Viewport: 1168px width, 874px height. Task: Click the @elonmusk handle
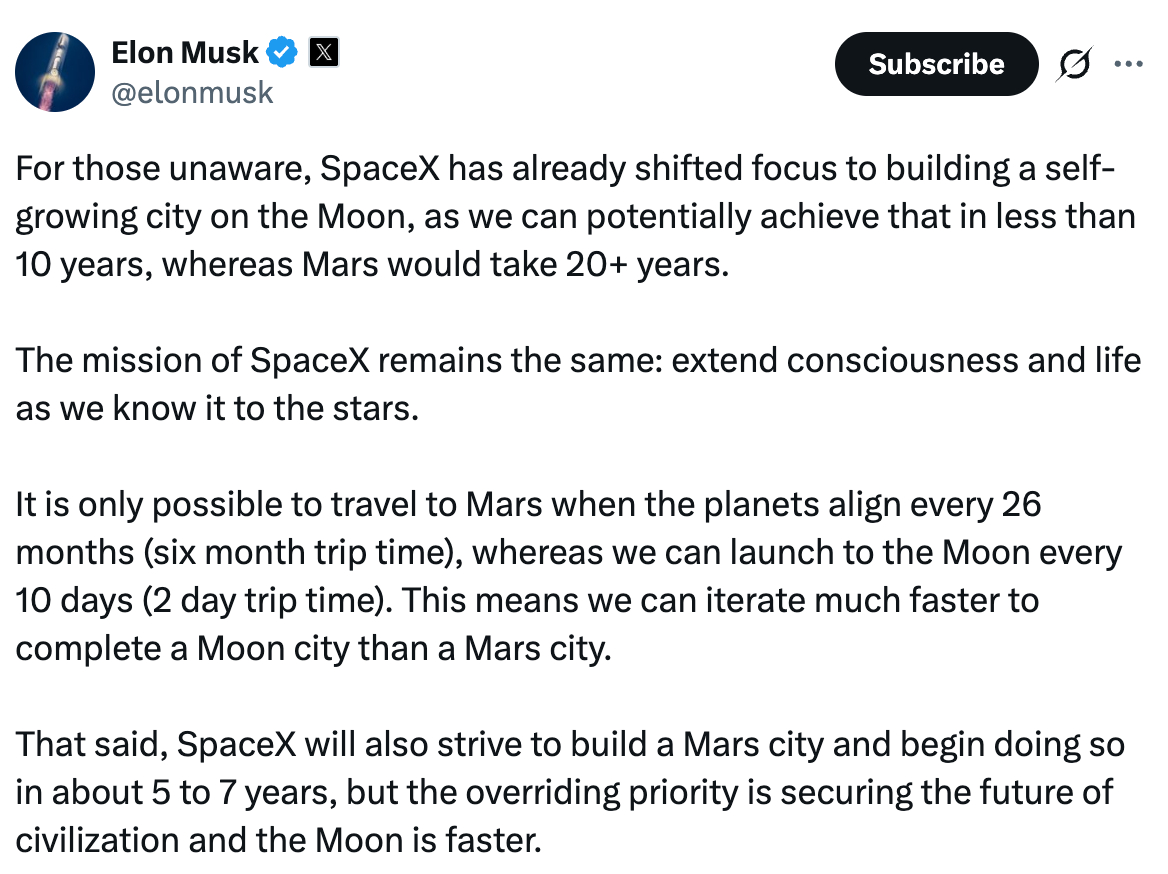point(192,93)
